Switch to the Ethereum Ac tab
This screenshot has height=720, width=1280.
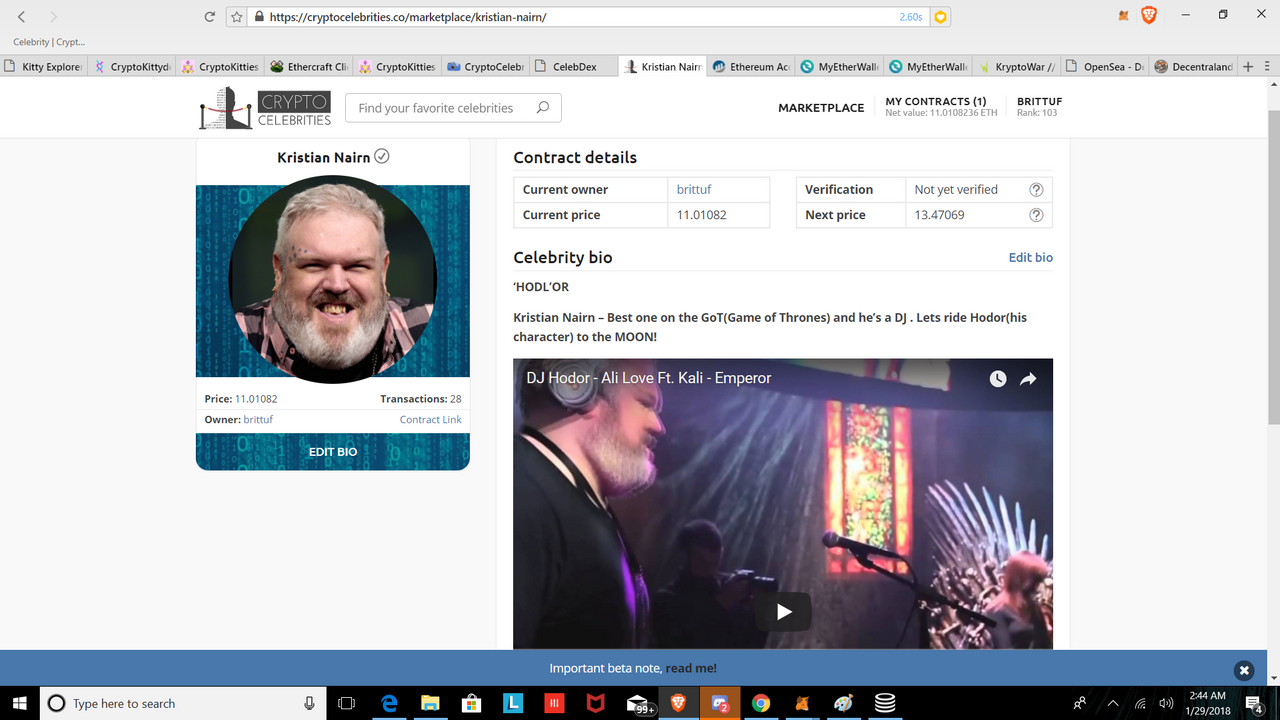point(751,67)
